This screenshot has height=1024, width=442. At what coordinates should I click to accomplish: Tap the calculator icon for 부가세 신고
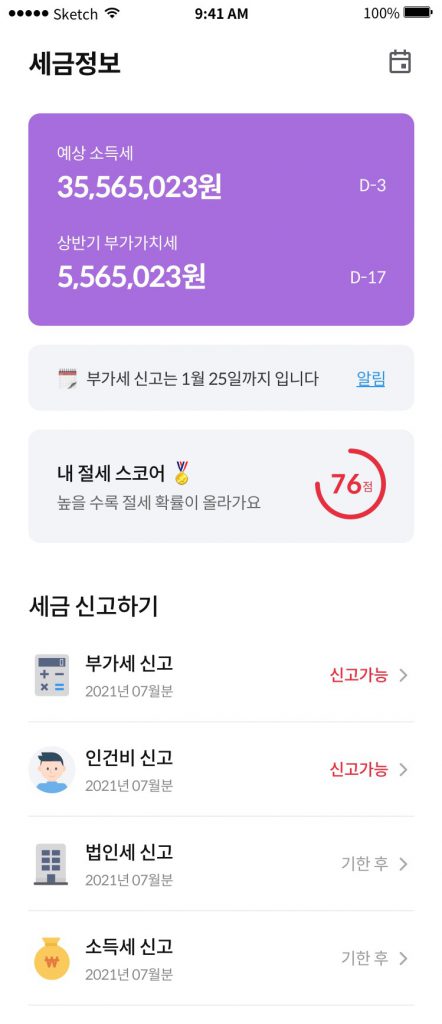pos(51,675)
